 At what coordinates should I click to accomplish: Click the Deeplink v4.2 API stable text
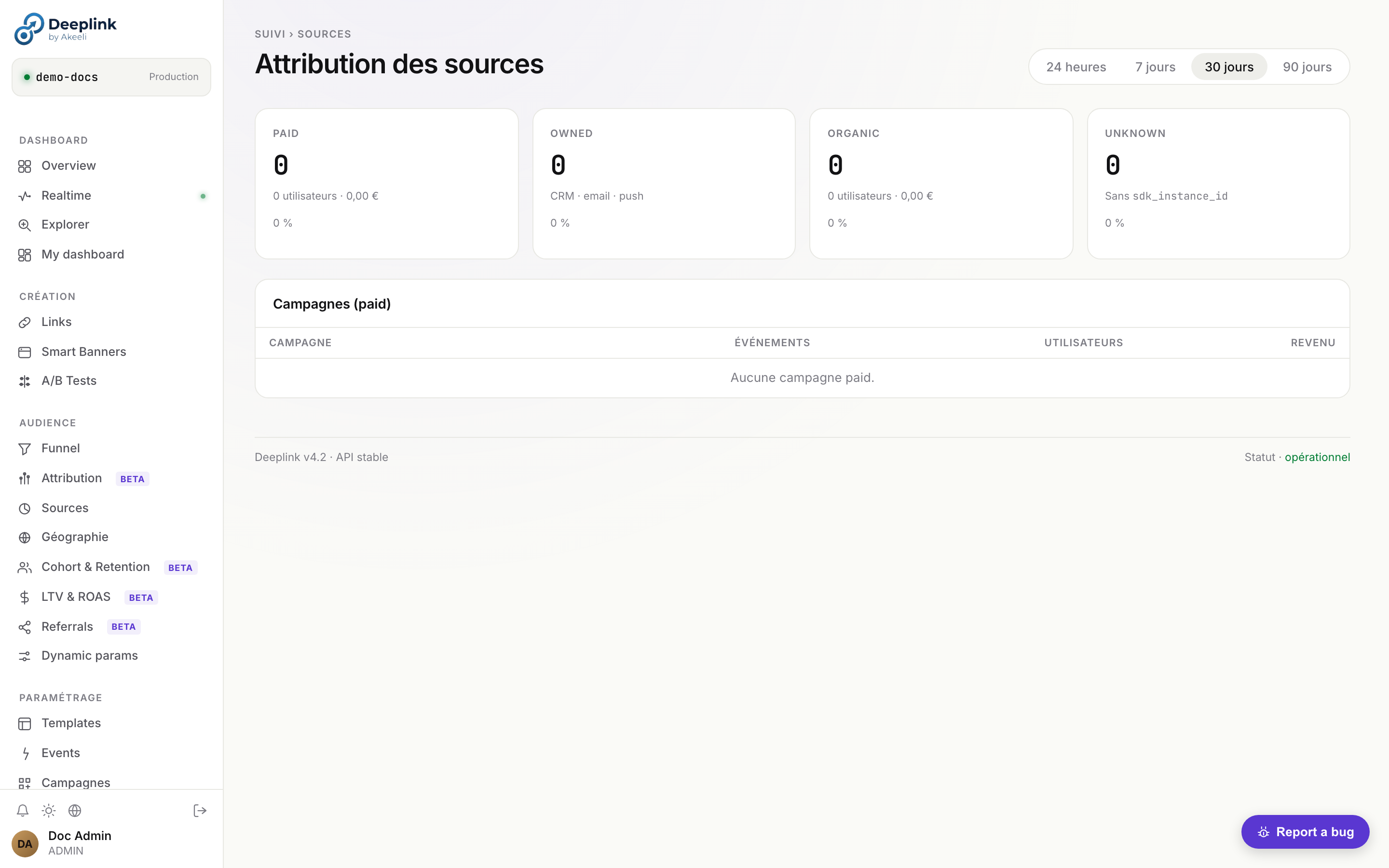tap(321, 458)
